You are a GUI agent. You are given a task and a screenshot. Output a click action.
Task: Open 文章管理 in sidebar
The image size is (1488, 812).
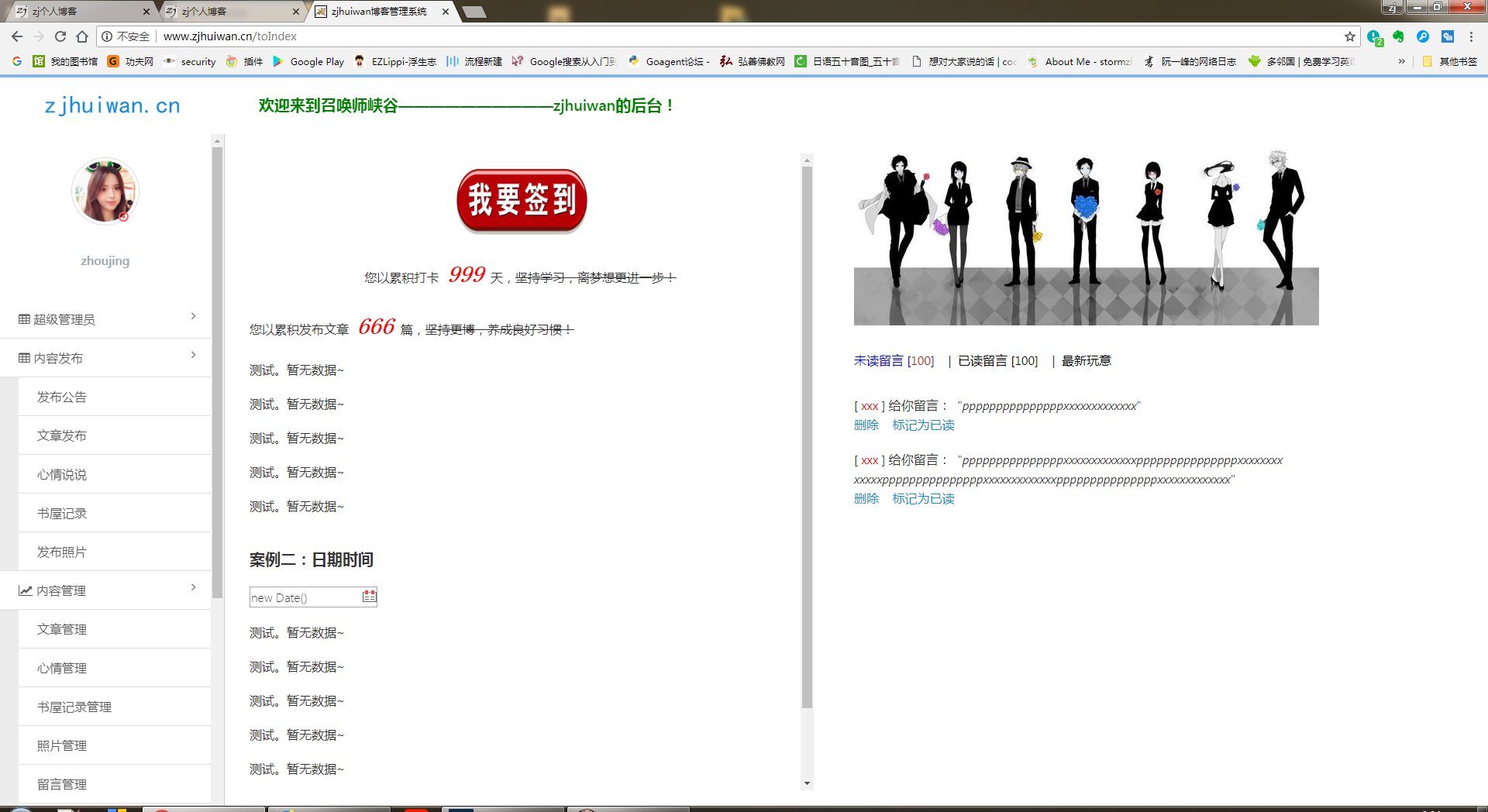pyautogui.click(x=115, y=629)
